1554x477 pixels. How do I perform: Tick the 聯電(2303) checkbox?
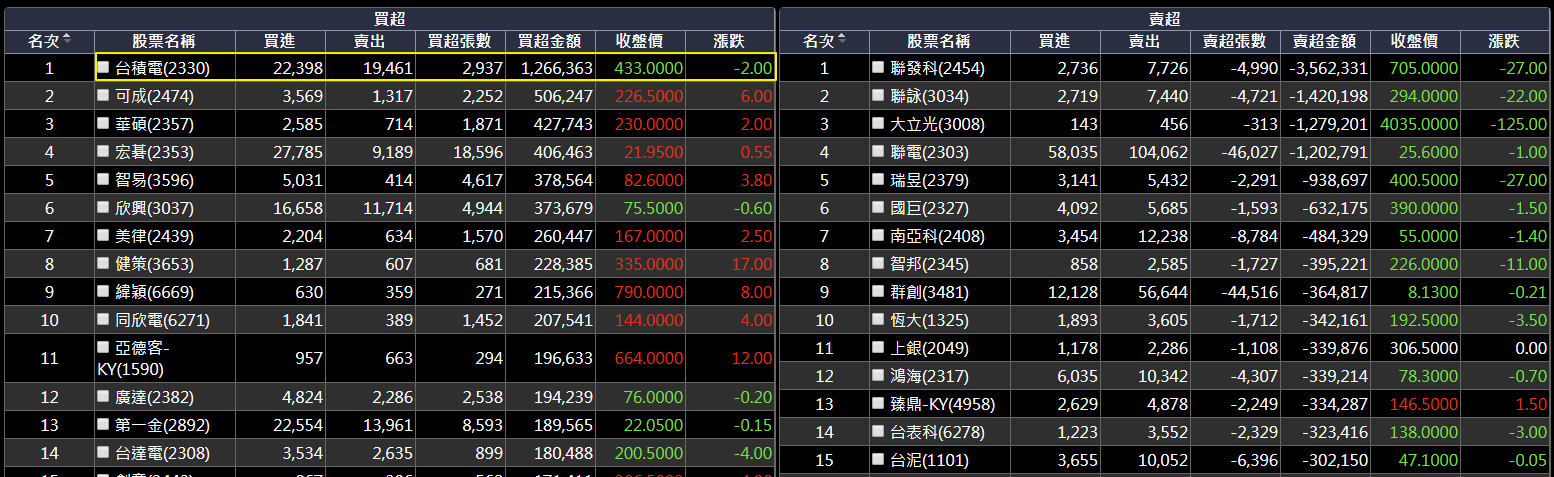pos(878,152)
